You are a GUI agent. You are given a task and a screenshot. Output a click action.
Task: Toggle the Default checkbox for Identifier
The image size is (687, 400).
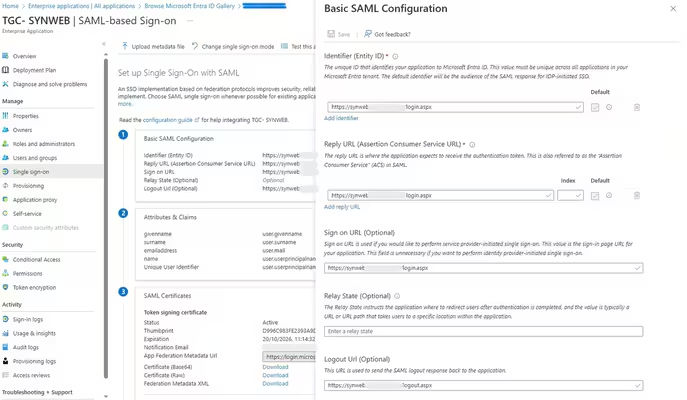(x=595, y=107)
